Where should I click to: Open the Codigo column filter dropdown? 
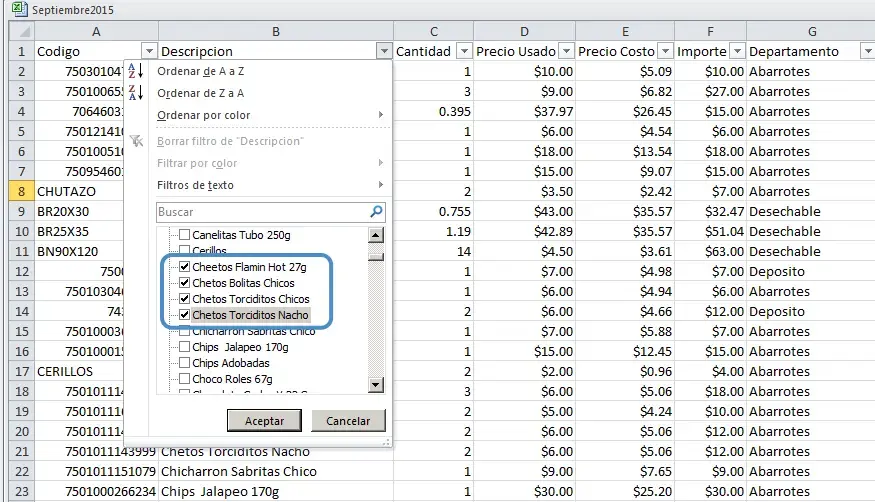tap(149, 51)
